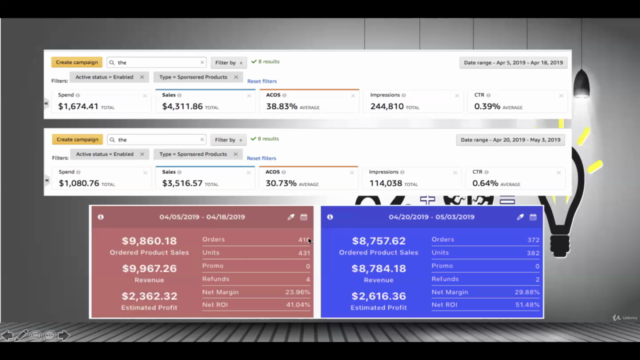Click info icon beside ACOS 38.83%
The image size is (640, 360).
(x=284, y=95)
